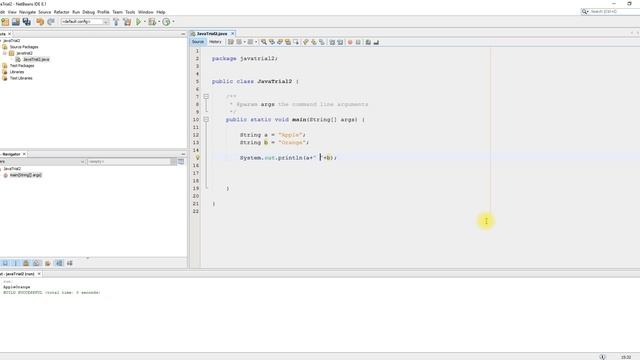Click the Last Edit icon in editor toolbar
The height and width of the screenshot is (360, 640).
pos(231,42)
